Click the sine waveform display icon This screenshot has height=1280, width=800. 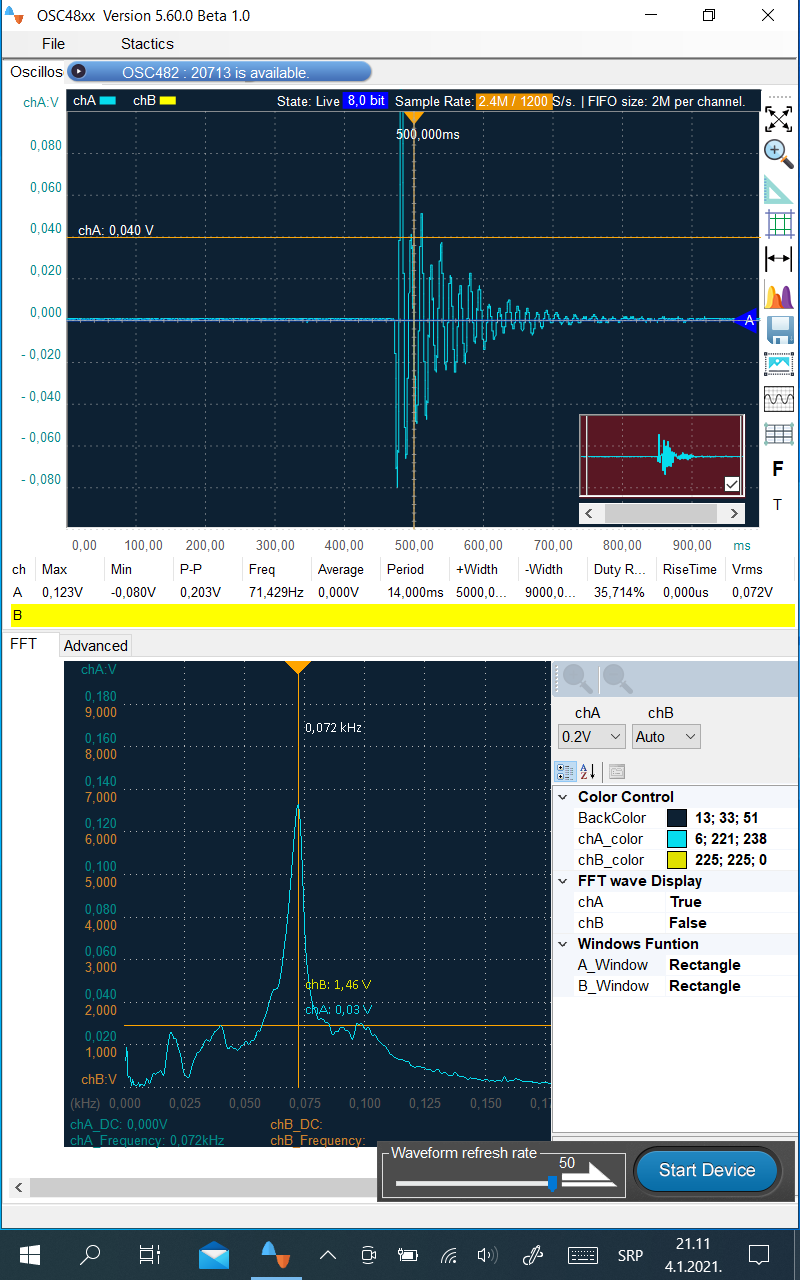pos(778,400)
